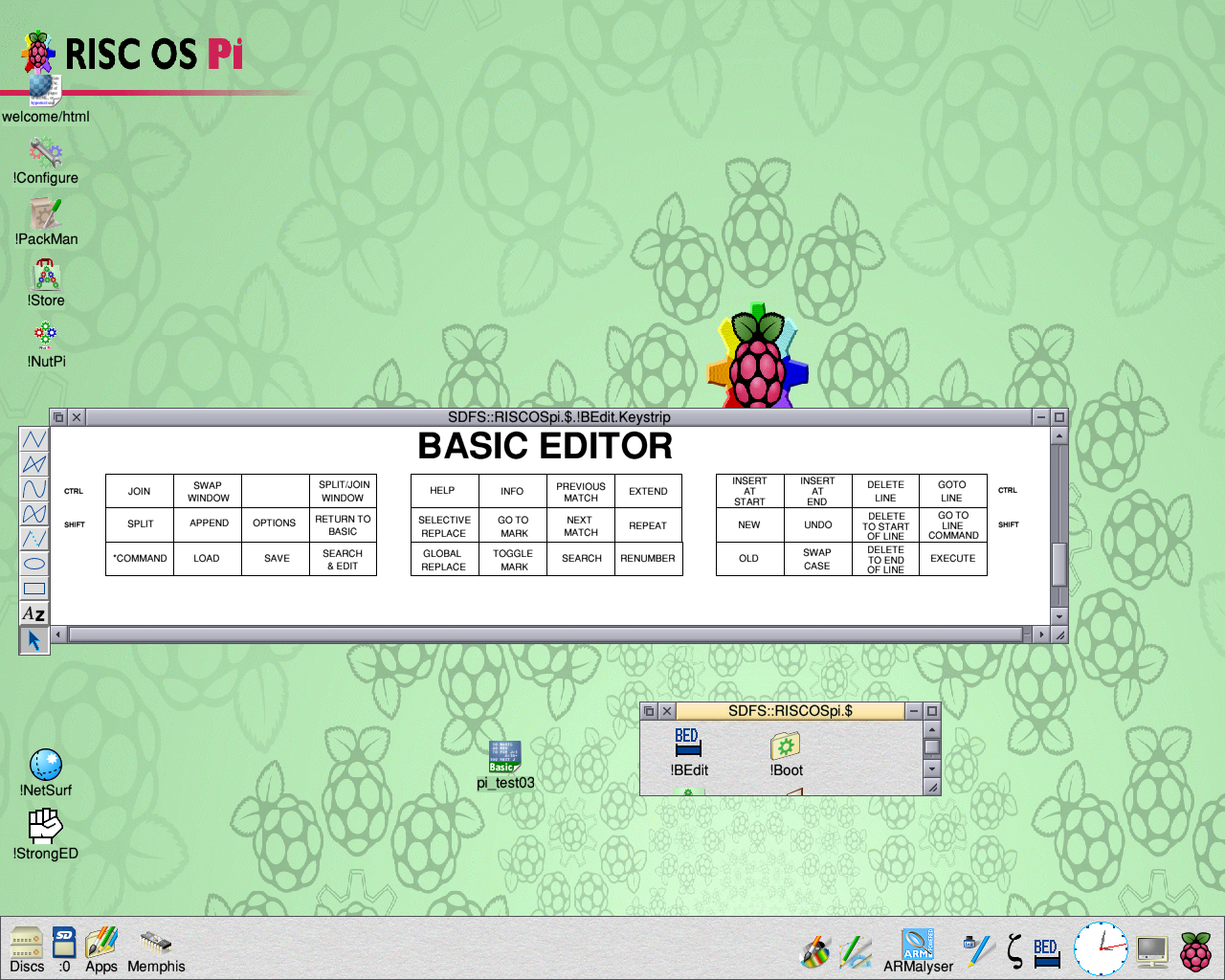The image size is (1225, 980).
Task: Select the pi_test03 Basic file
Action: [505, 765]
